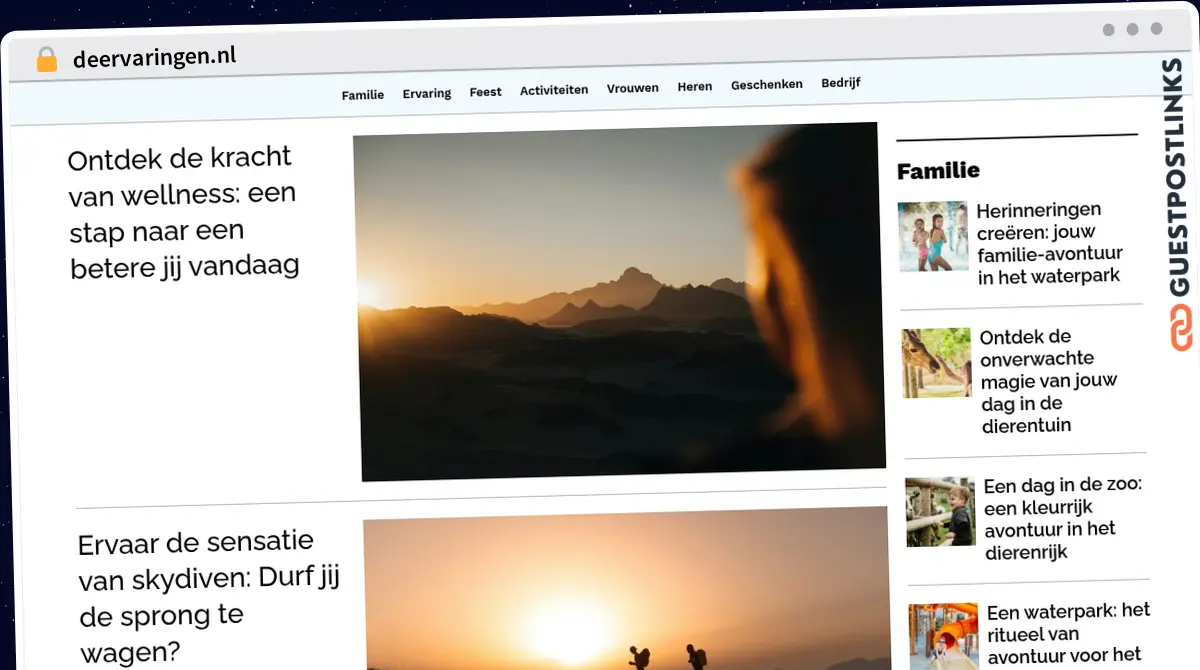Read the skydiven article headline

pos(210,597)
